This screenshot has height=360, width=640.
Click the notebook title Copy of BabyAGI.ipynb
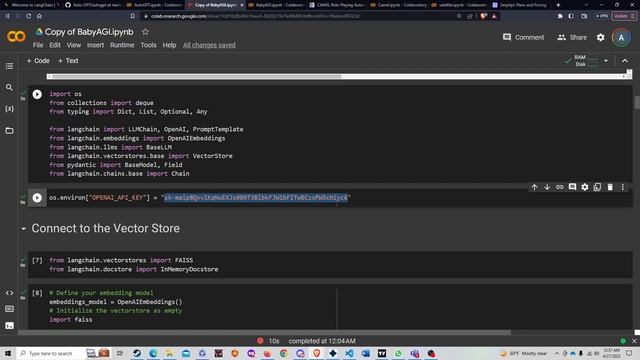click(x=89, y=31)
